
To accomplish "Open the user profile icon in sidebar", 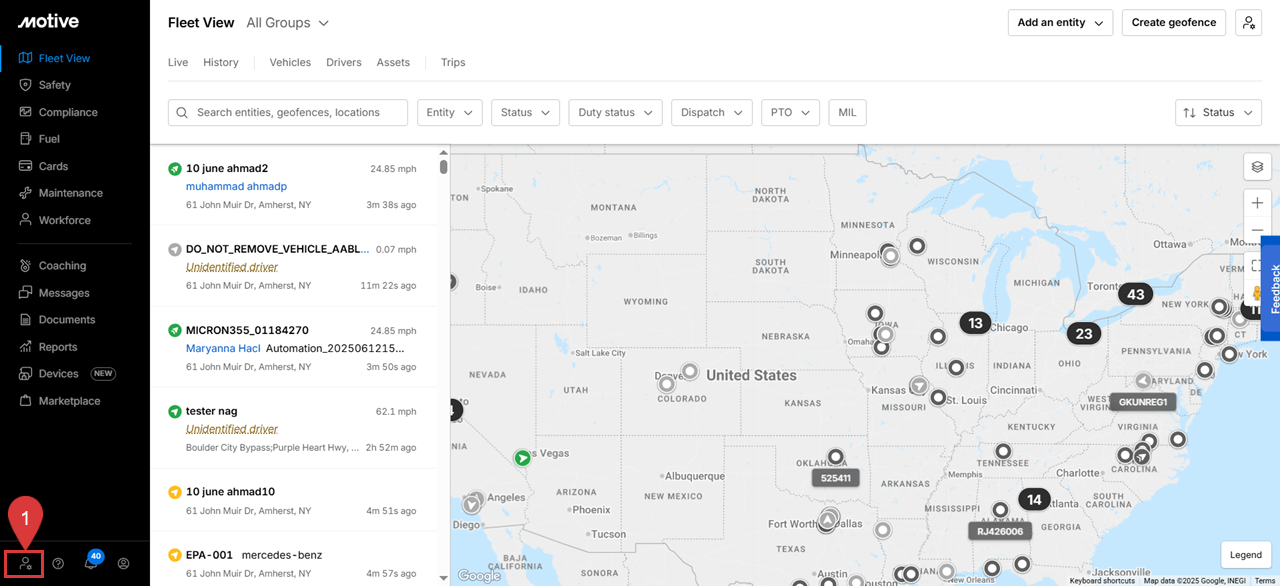I will 124,563.
